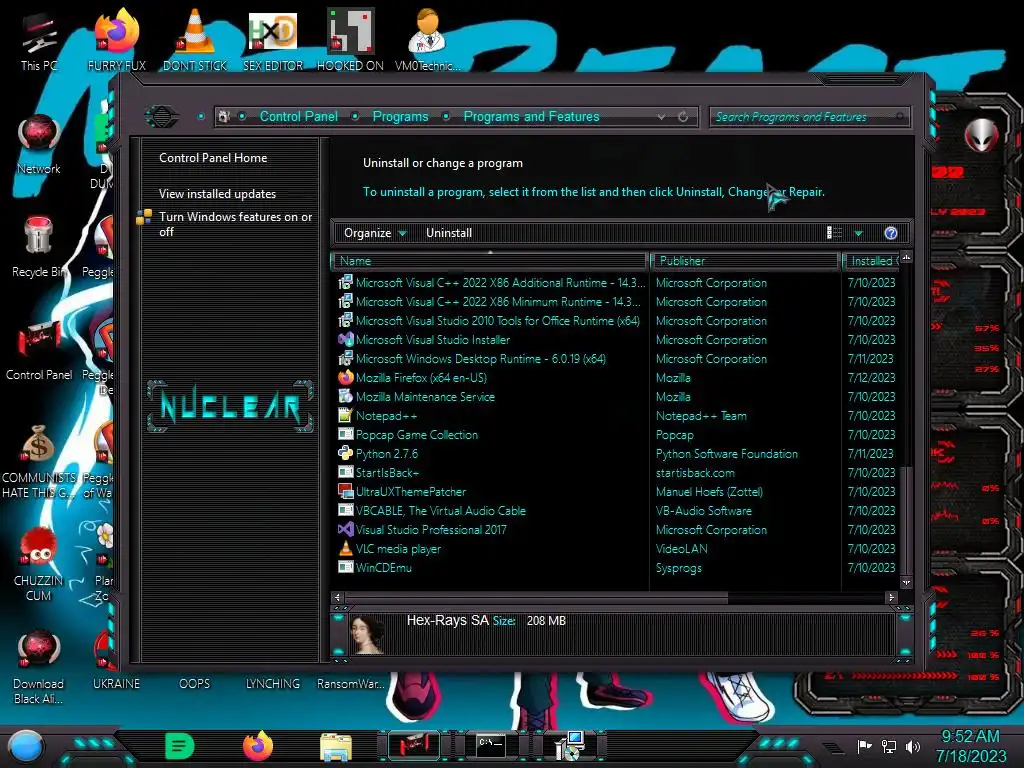This screenshot has height=768, width=1024.
Task: Click the Hex-Rays portrait thumbnail
Action: coord(368,635)
